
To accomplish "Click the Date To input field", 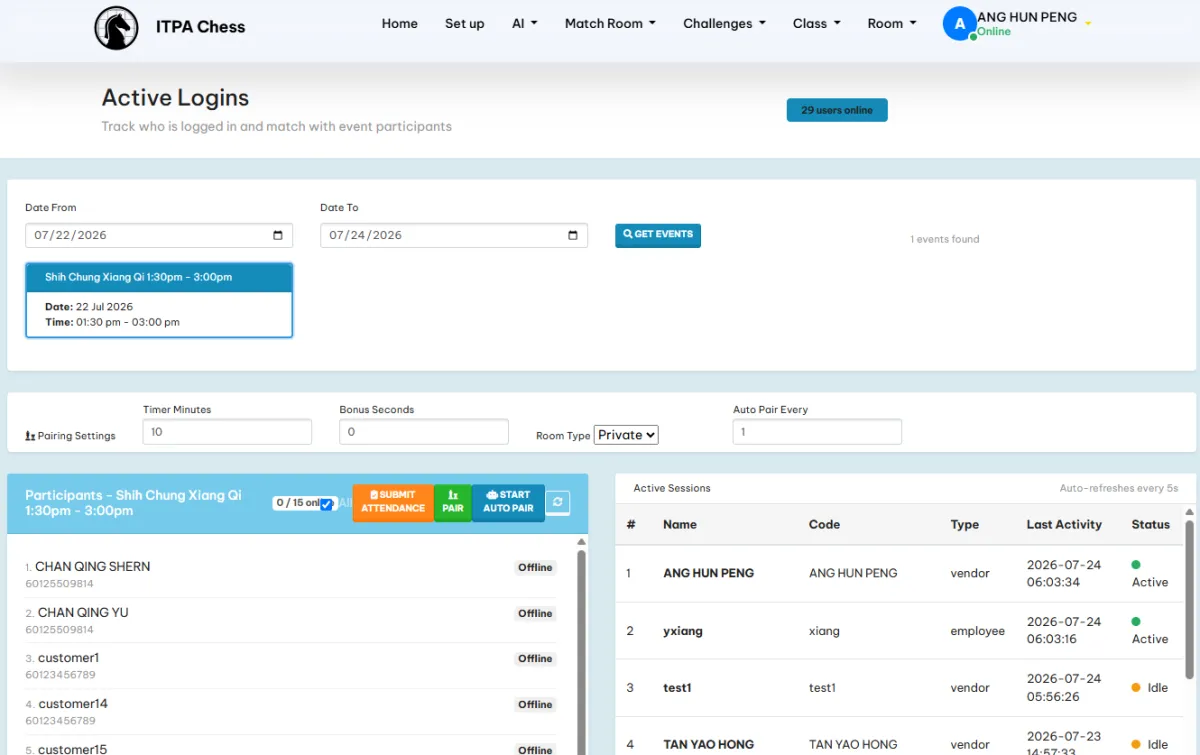I will 454,236.
